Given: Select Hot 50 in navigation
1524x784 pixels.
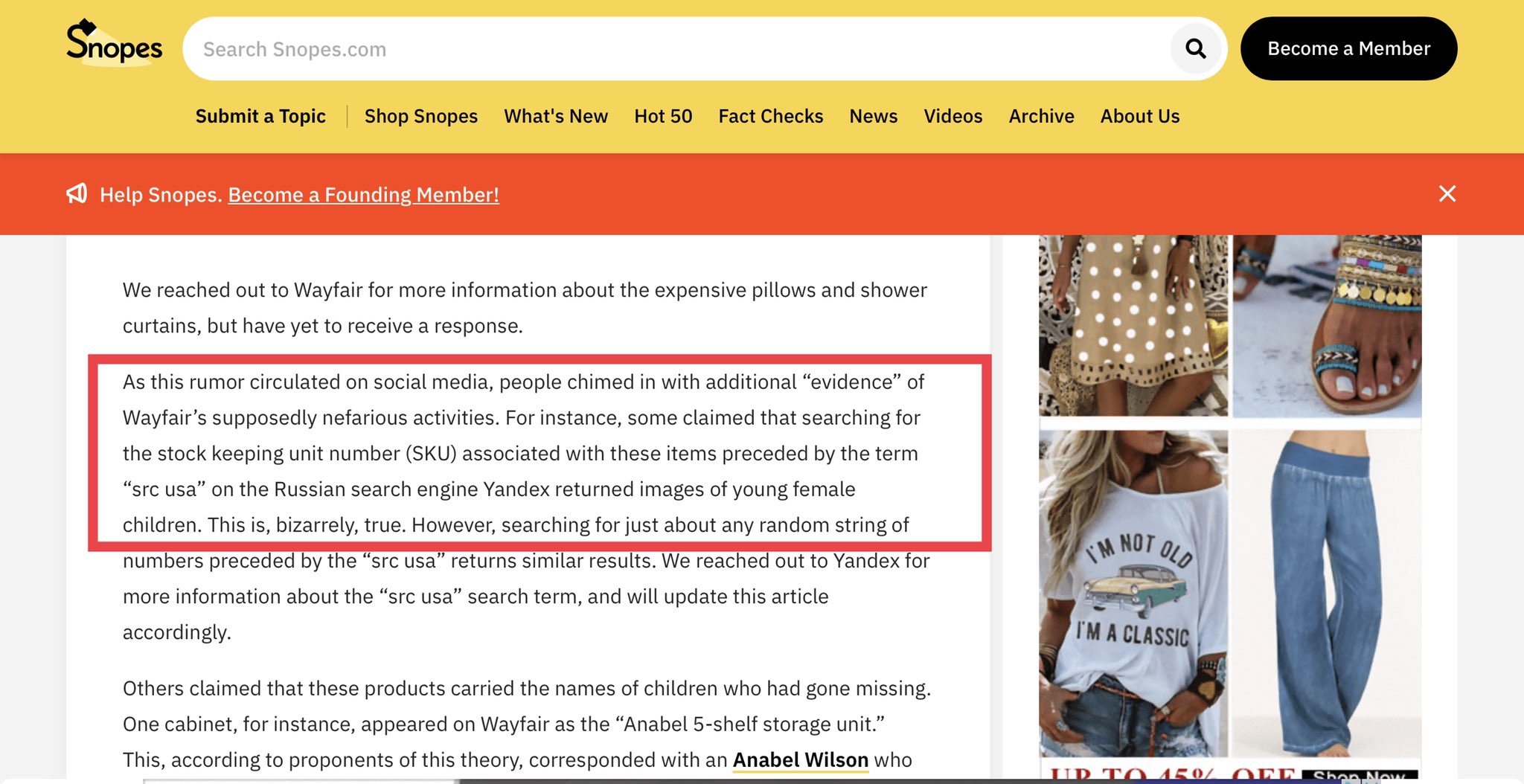Looking at the screenshot, I should coord(662,117).
